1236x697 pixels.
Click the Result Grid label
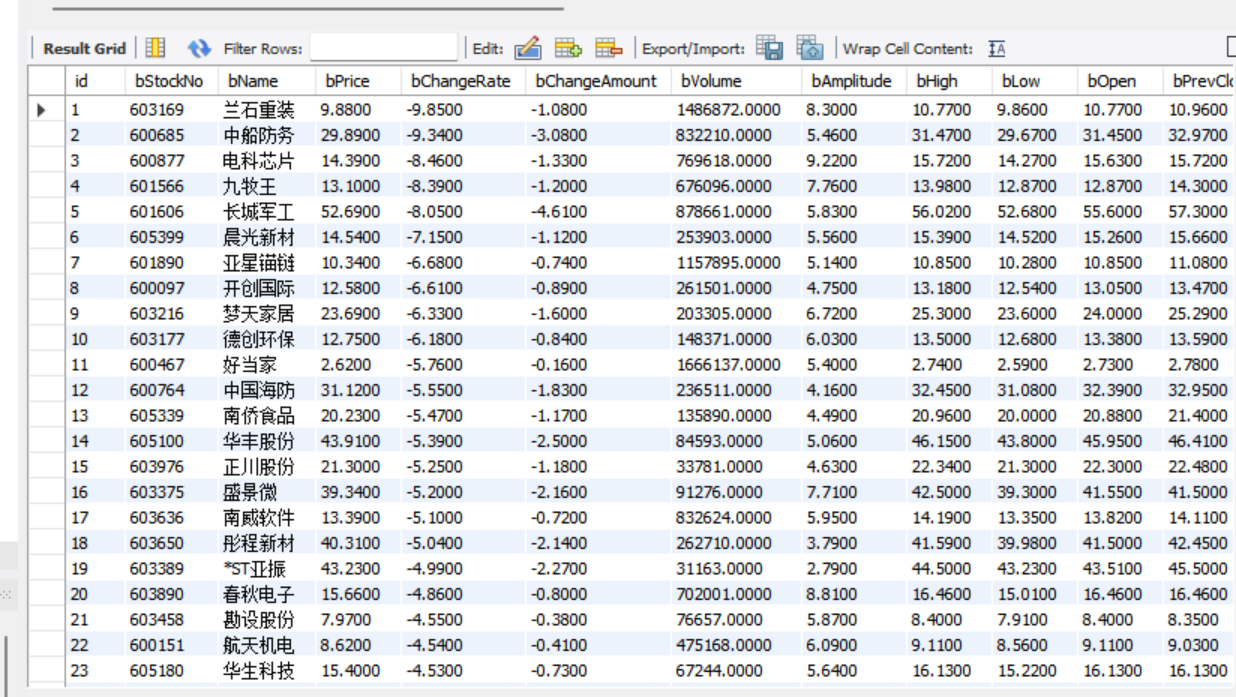(85, 48)
